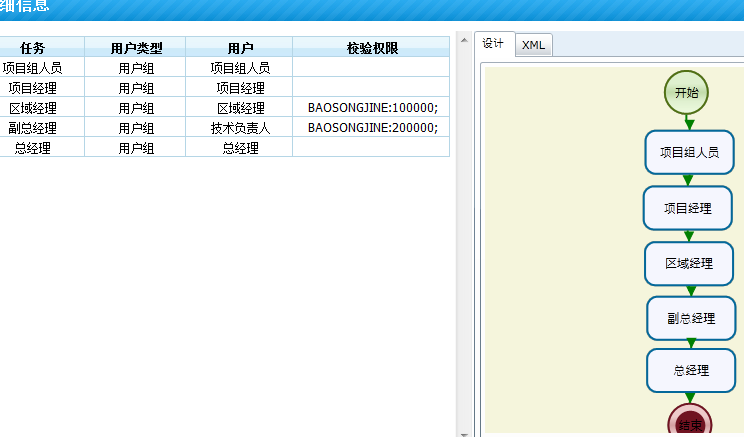Click 项目组人员 in the 任务 column

pyautogui.click(x=33, y=68)
